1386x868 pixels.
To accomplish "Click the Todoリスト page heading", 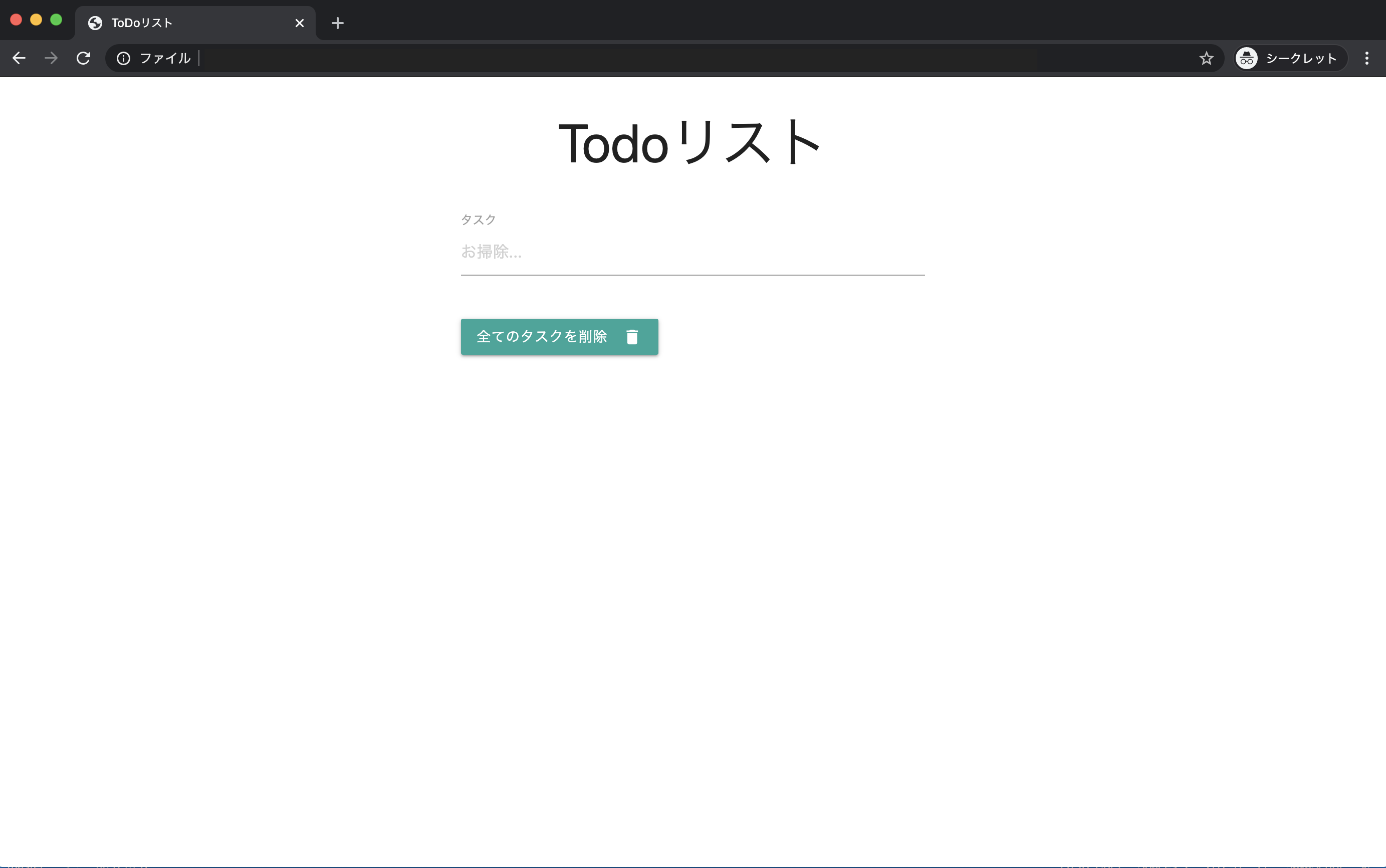I will (x=690, y=142).
